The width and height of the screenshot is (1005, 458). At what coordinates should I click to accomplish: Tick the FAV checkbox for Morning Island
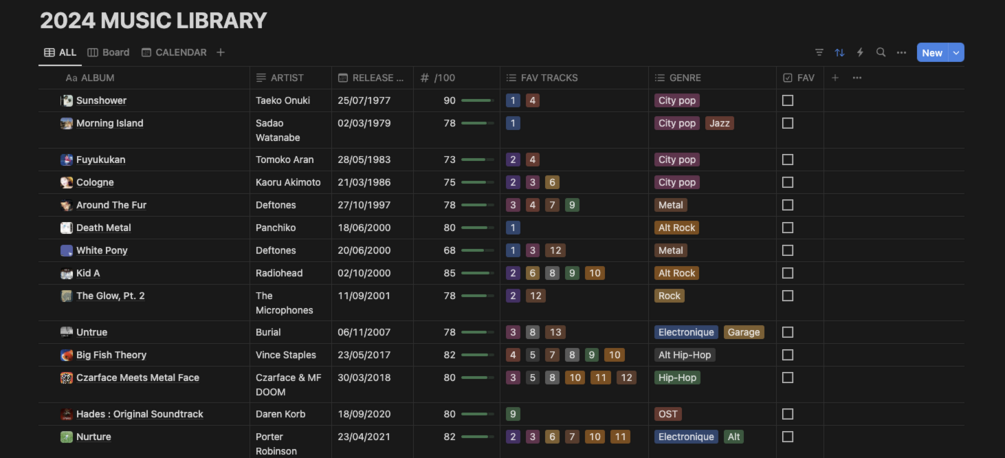[788, 123]
